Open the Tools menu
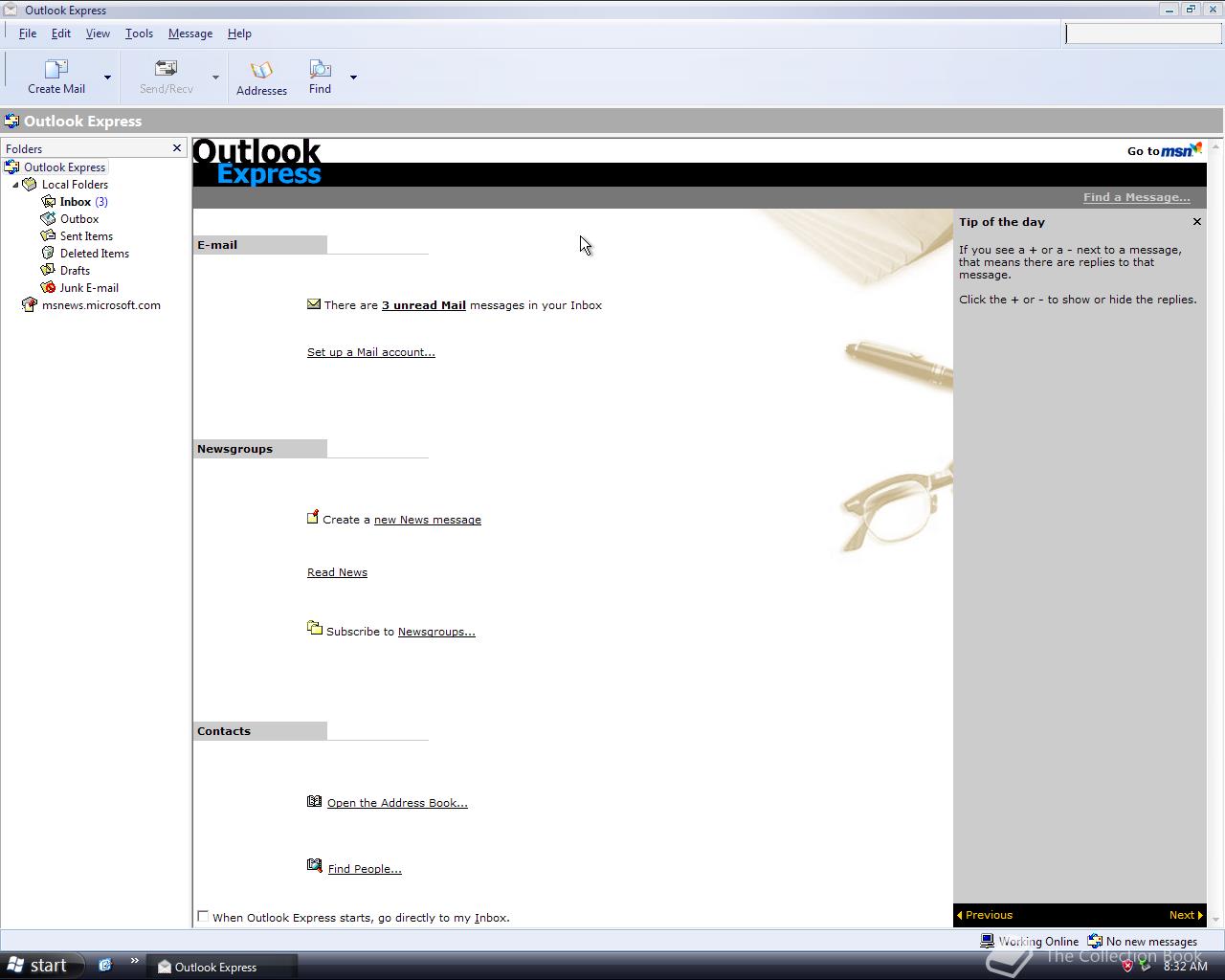Viewport: 1225px width, 980px height. (x=139, y=33)
